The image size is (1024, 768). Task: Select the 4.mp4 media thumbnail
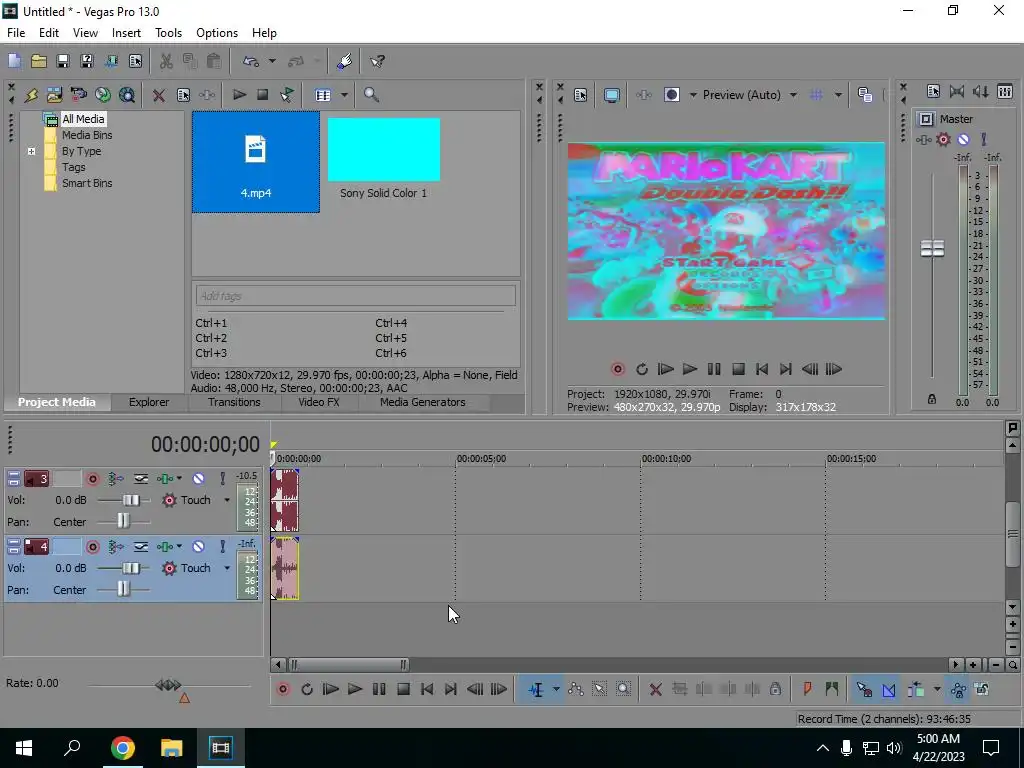[x=256, y=162]
